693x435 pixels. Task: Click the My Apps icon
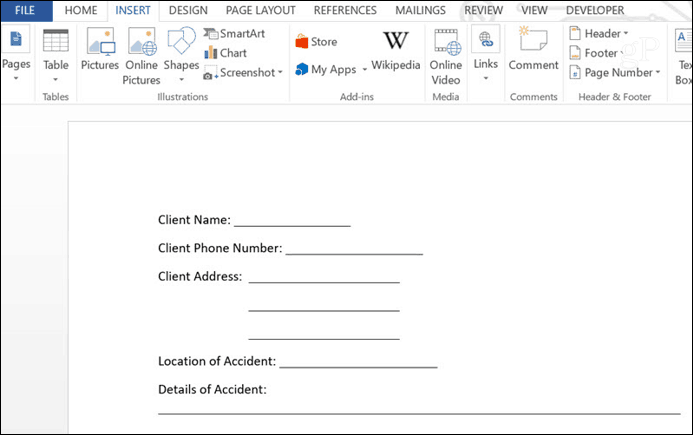click(301, 69)
